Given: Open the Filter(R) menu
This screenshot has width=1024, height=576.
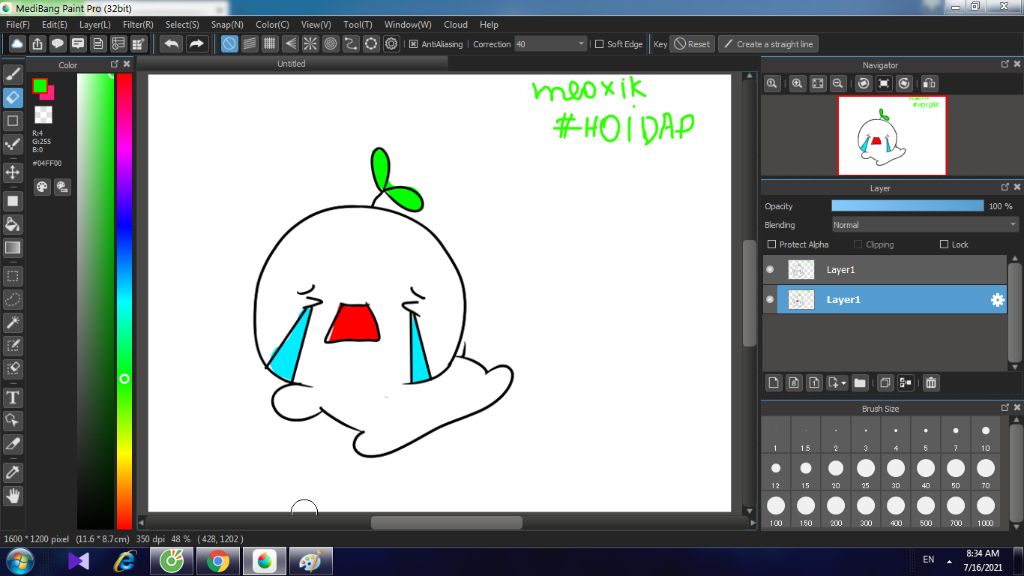Looking at the screenshot, I should pos(138,24).
